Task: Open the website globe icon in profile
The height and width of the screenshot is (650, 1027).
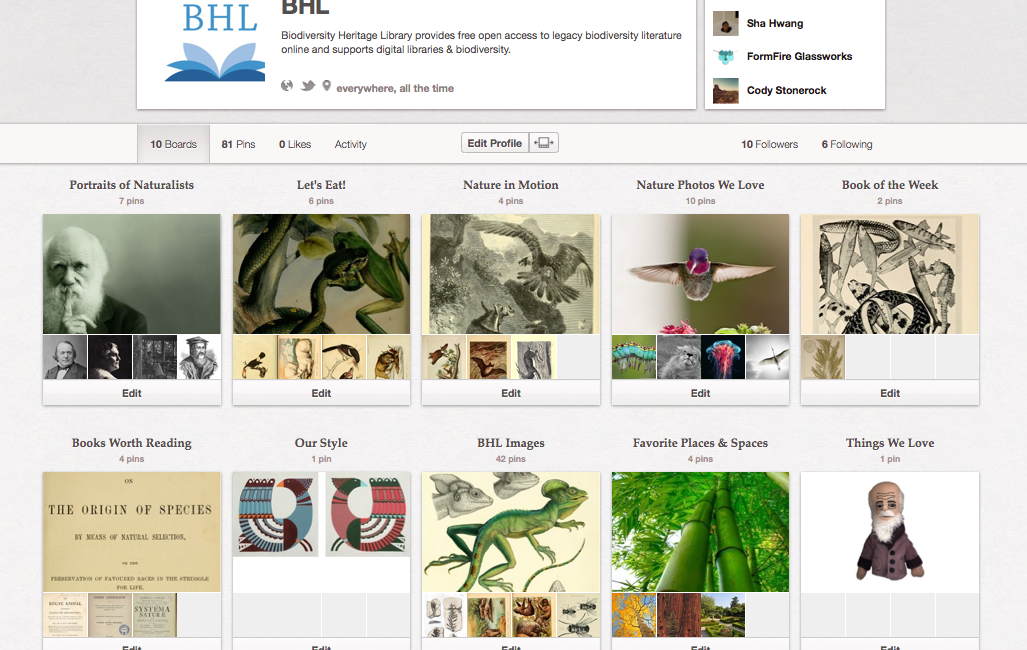Action: (x=287, y=86)
